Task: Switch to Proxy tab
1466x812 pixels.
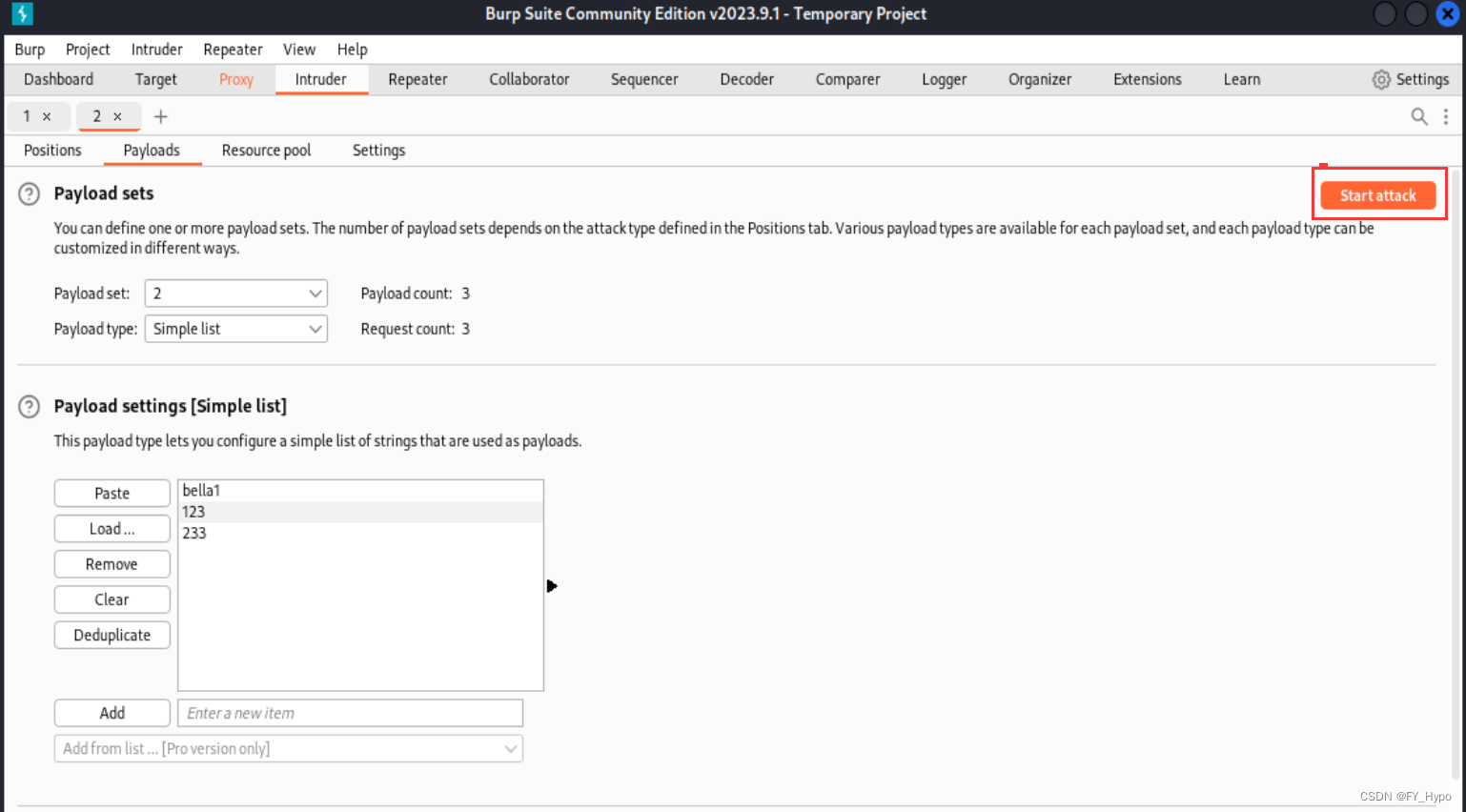Action: click(x=235, y=79)
